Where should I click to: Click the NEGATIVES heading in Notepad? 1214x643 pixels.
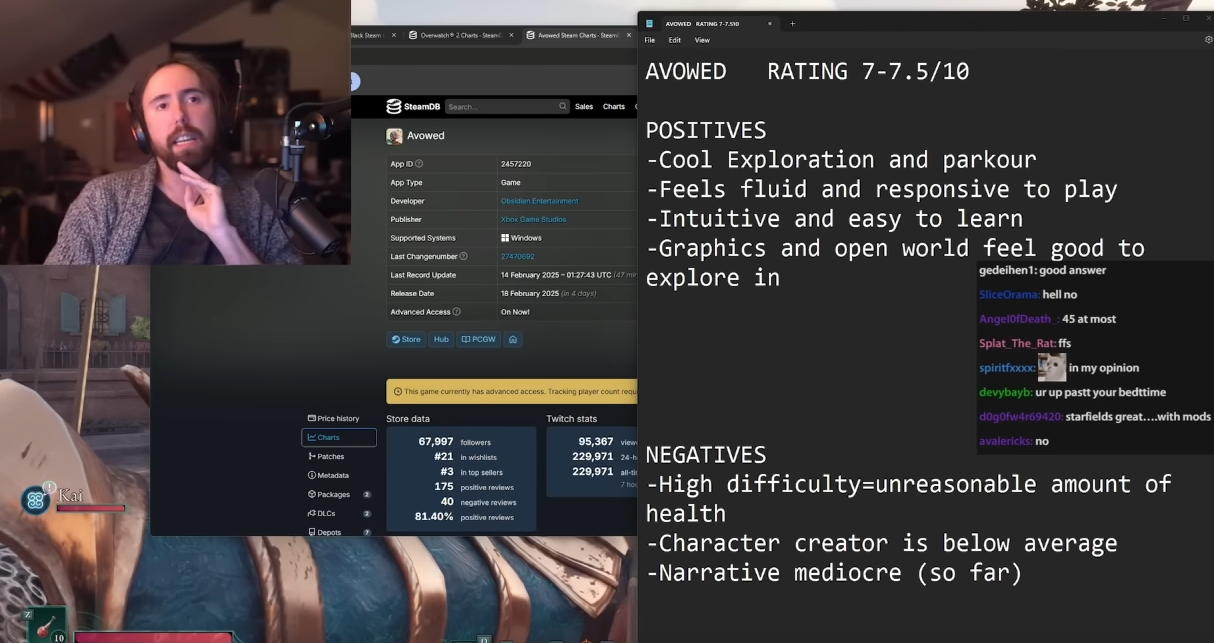click(x=706, y=455)
